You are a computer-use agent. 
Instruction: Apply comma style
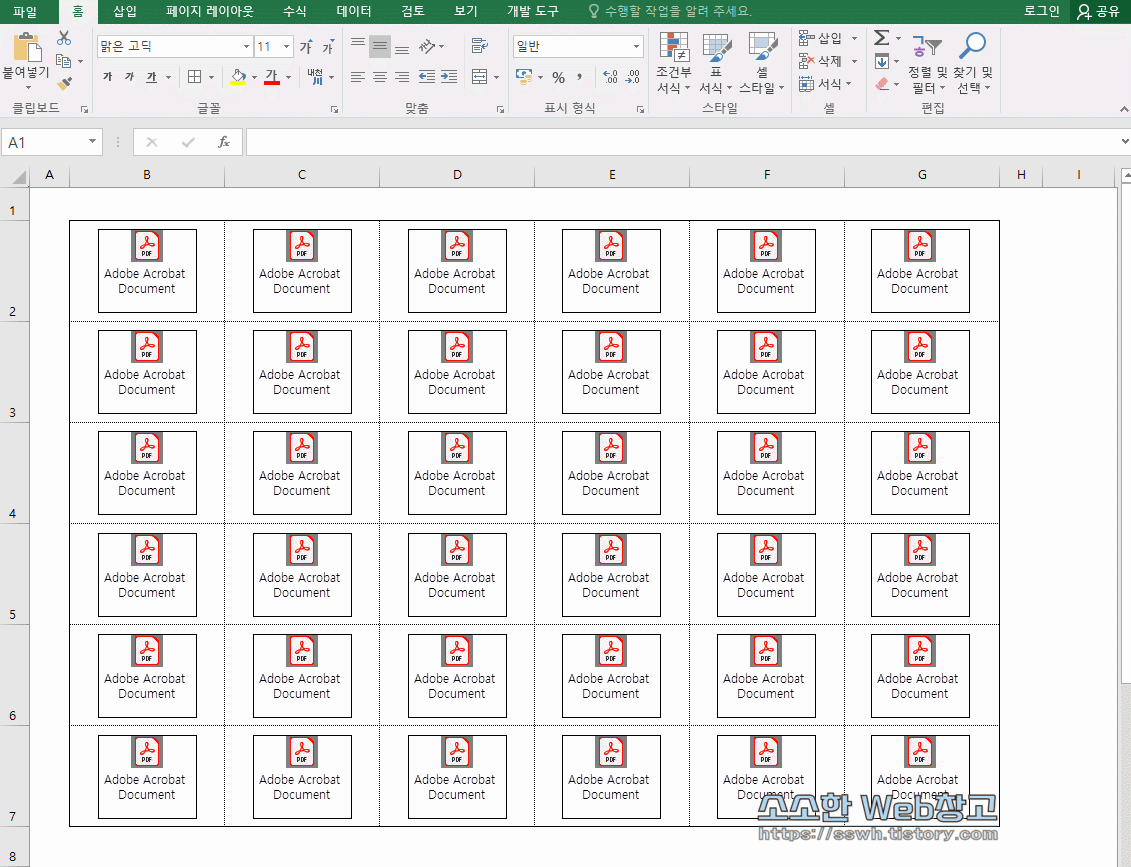click(579, 76)
